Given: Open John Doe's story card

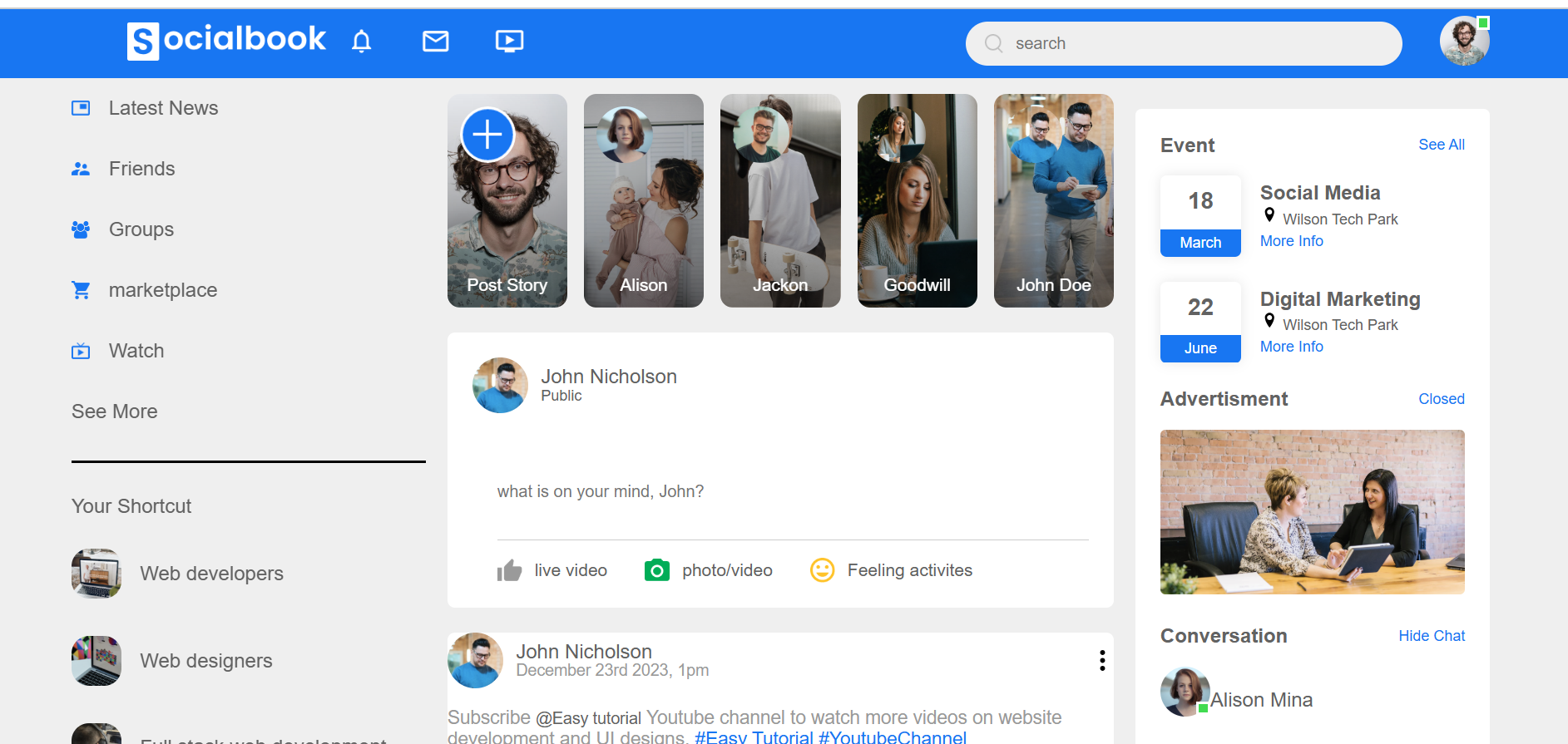Looking at the screenshot, I should 1054,200.
